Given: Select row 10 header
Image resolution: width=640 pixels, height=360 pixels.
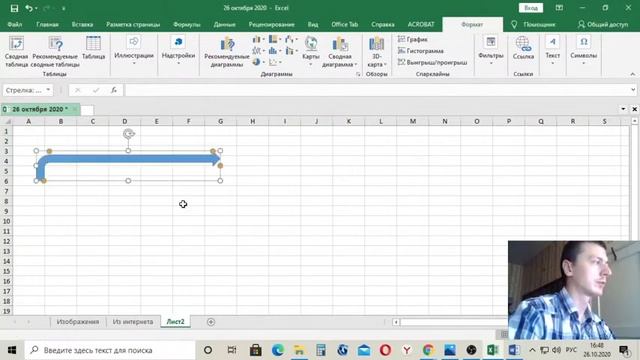Looking at the screenshot, I should [6, 221].
